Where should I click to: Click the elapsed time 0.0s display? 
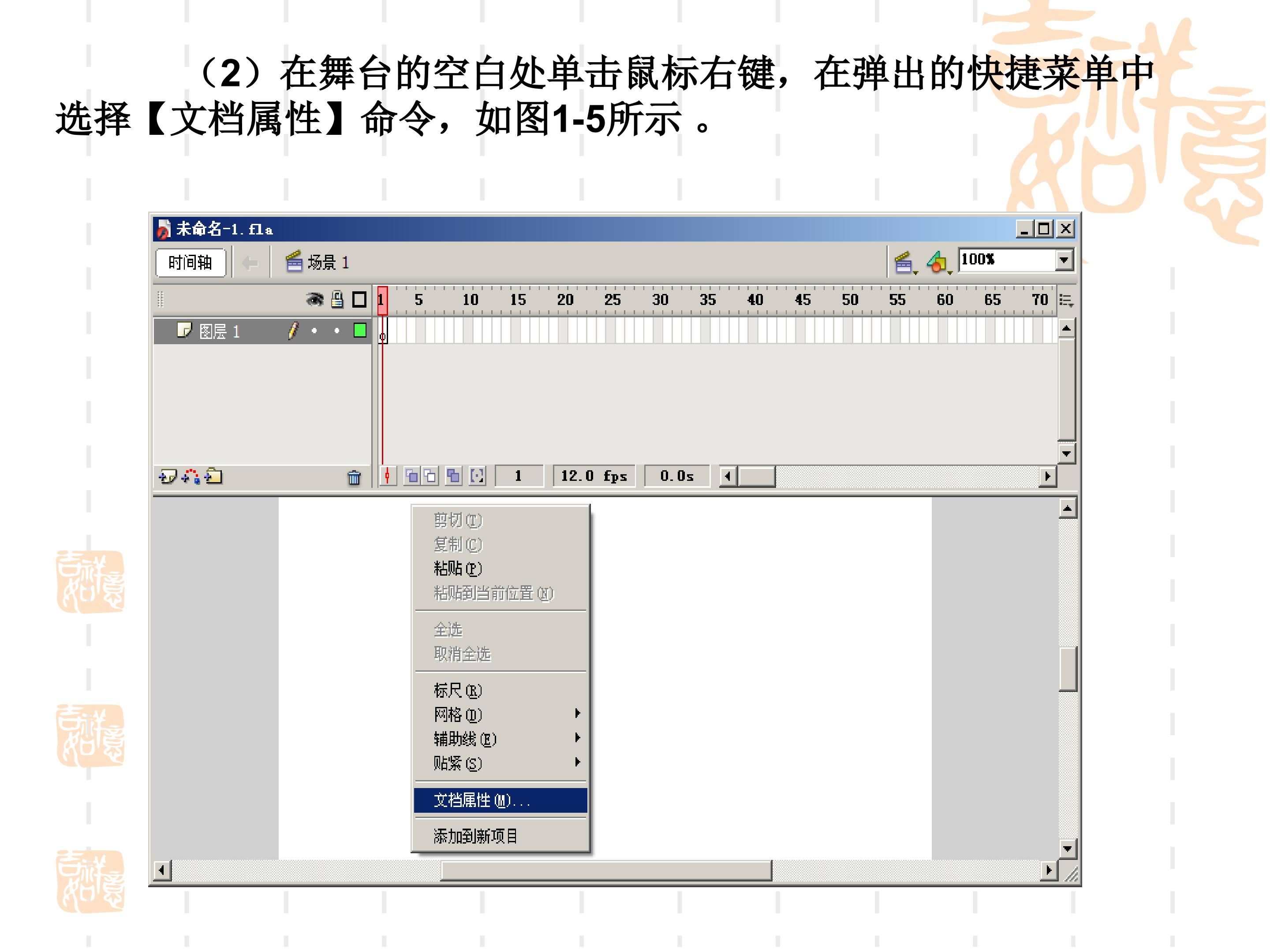tap(676, 476)
